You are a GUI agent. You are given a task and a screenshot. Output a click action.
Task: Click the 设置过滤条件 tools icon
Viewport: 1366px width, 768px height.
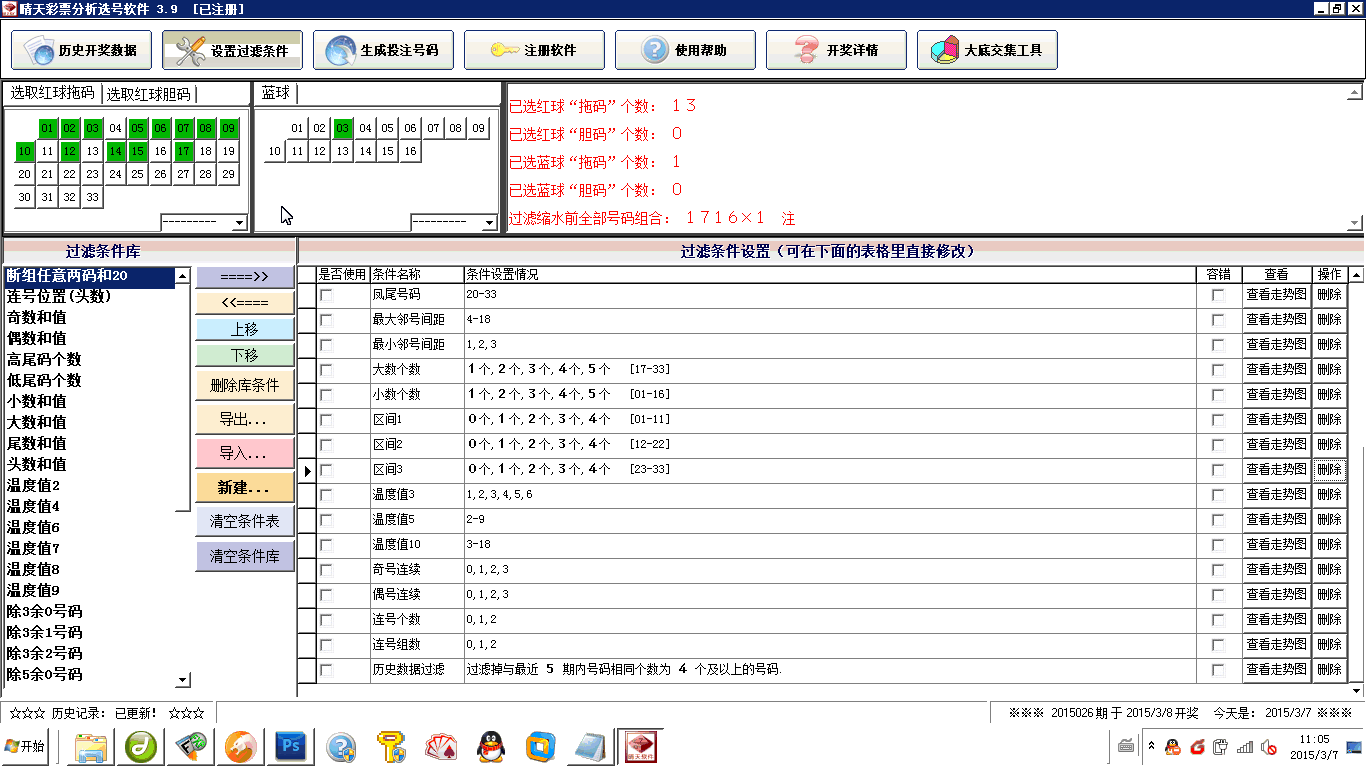tap(185, 50)
